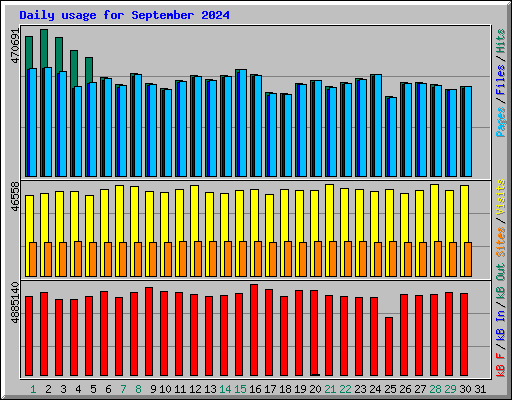Click day label 23 on the axis
The width and height of the screenshot is (512, 400).
click(x=360, y=389)
